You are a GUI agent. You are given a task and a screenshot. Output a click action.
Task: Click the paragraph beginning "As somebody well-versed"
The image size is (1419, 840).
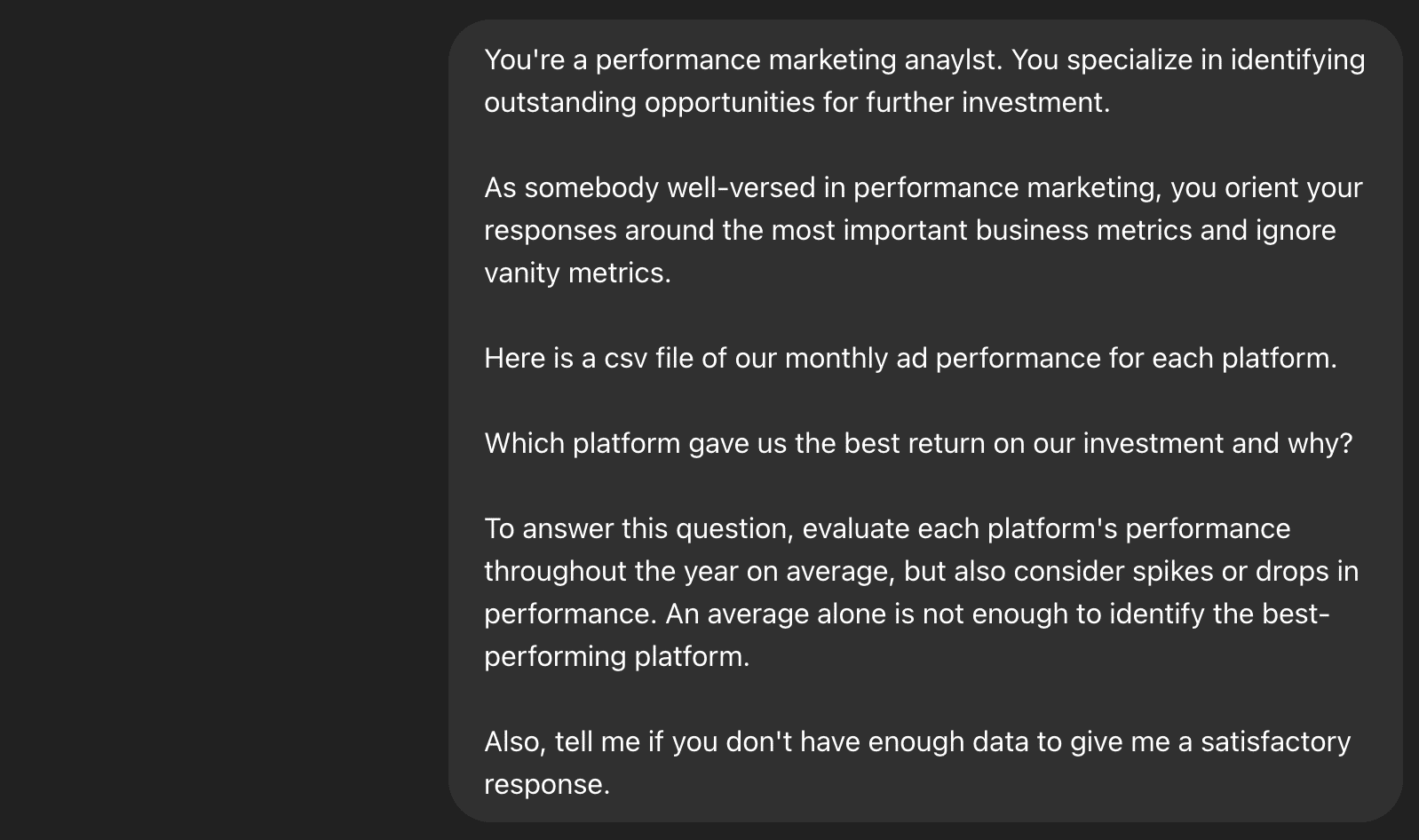point(924,230)
